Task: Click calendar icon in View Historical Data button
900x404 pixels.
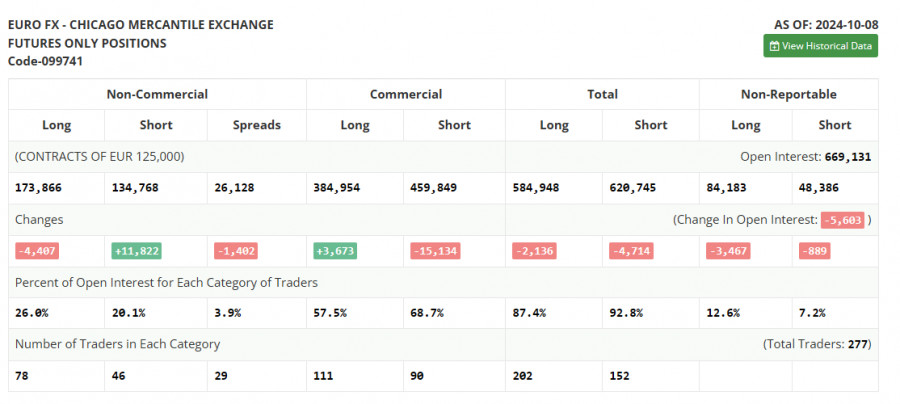Action: [774, 46]
